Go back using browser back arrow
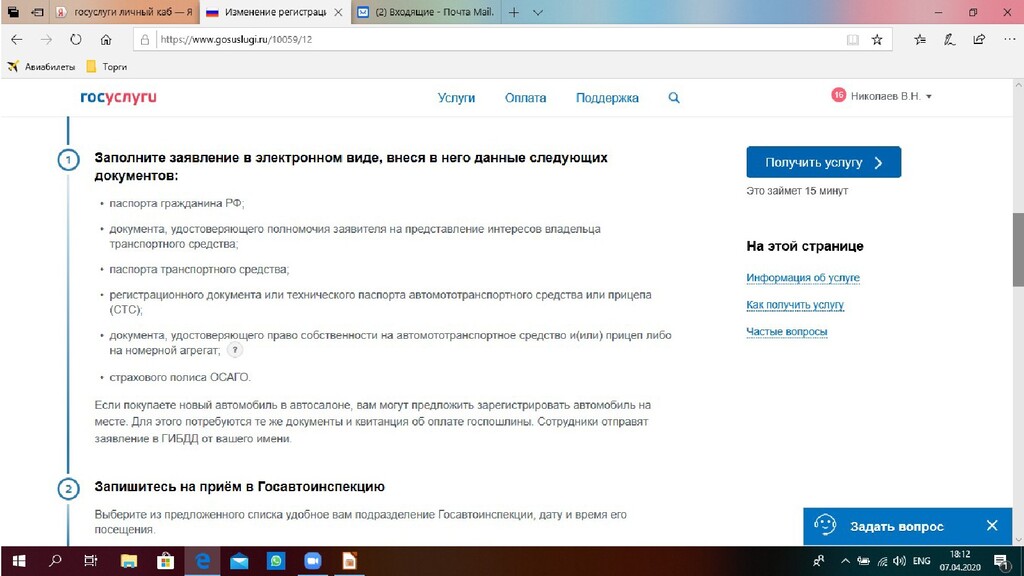 (x=16, y=40)
